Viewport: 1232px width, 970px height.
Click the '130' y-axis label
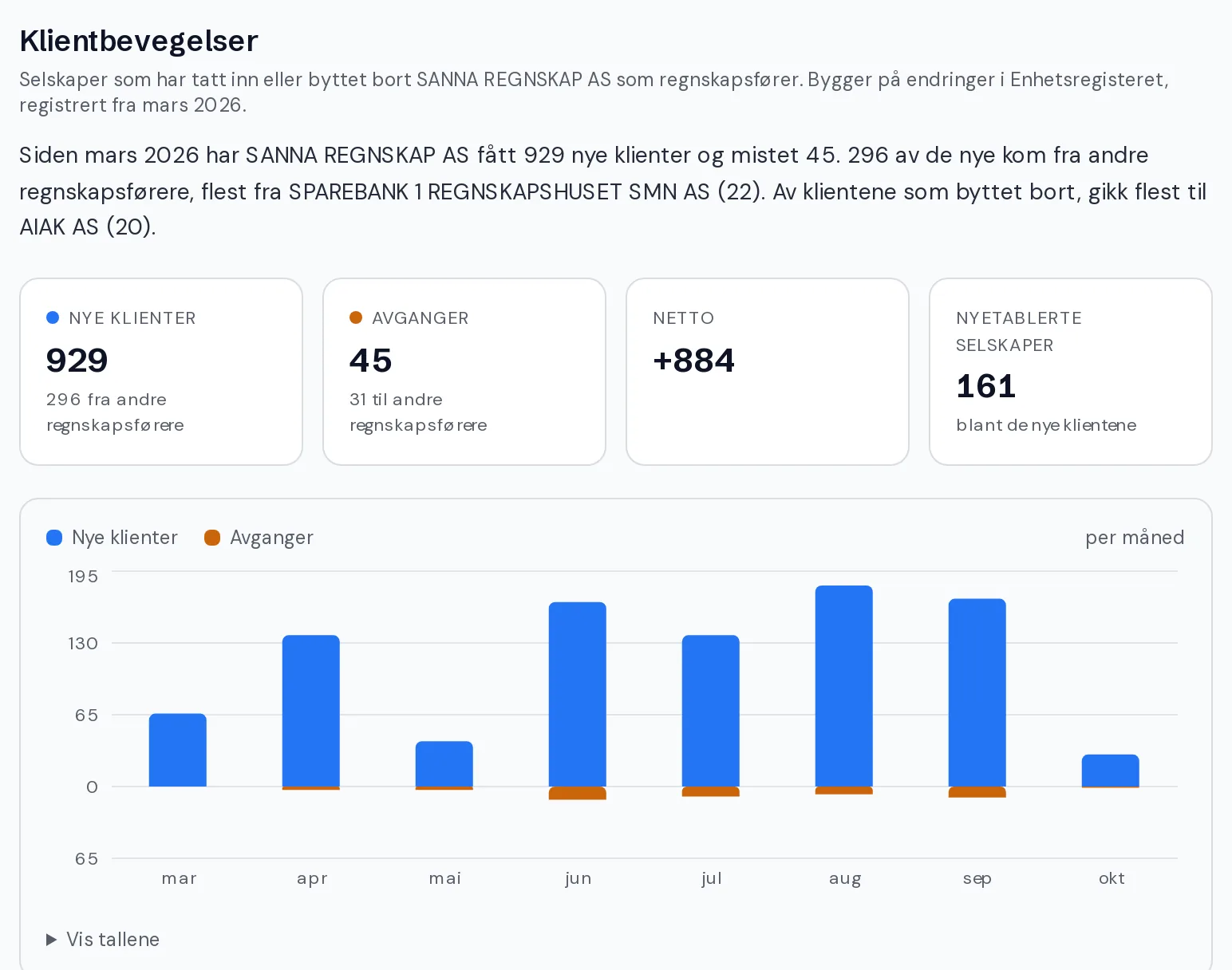pyautogui.click(x=83, y=644)
